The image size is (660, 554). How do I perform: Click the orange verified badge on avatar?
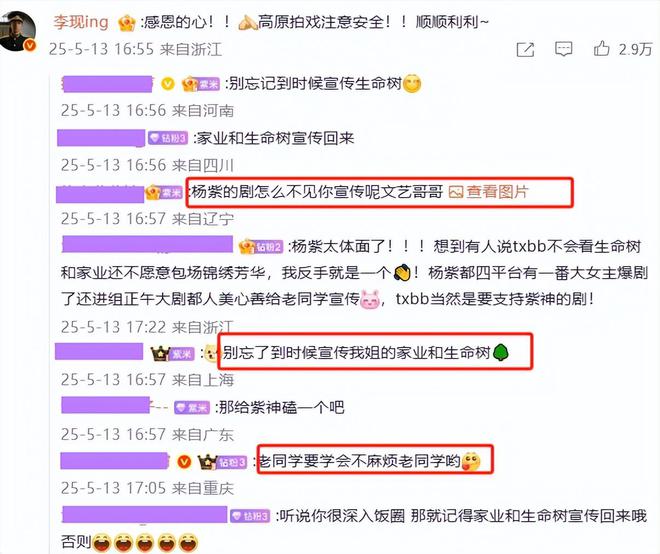coord(30,45)
